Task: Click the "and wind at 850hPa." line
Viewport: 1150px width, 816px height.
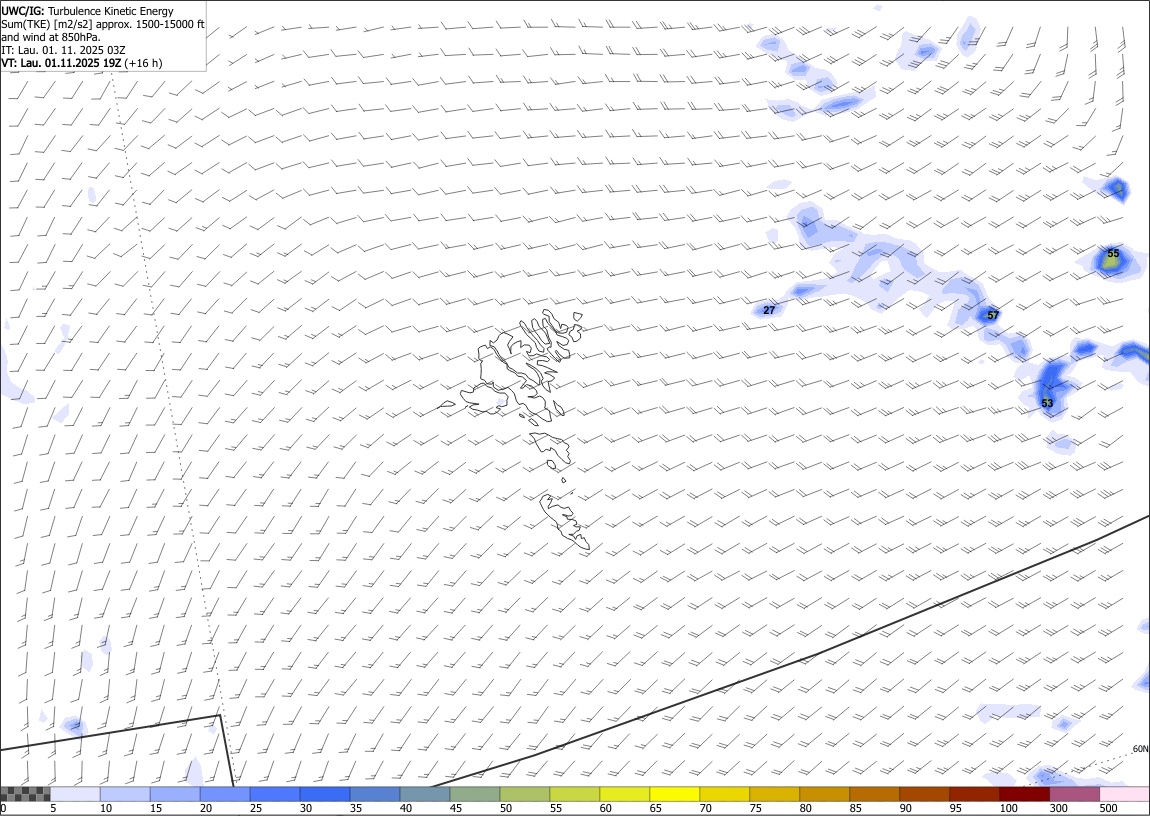Action: coord(51,37)
